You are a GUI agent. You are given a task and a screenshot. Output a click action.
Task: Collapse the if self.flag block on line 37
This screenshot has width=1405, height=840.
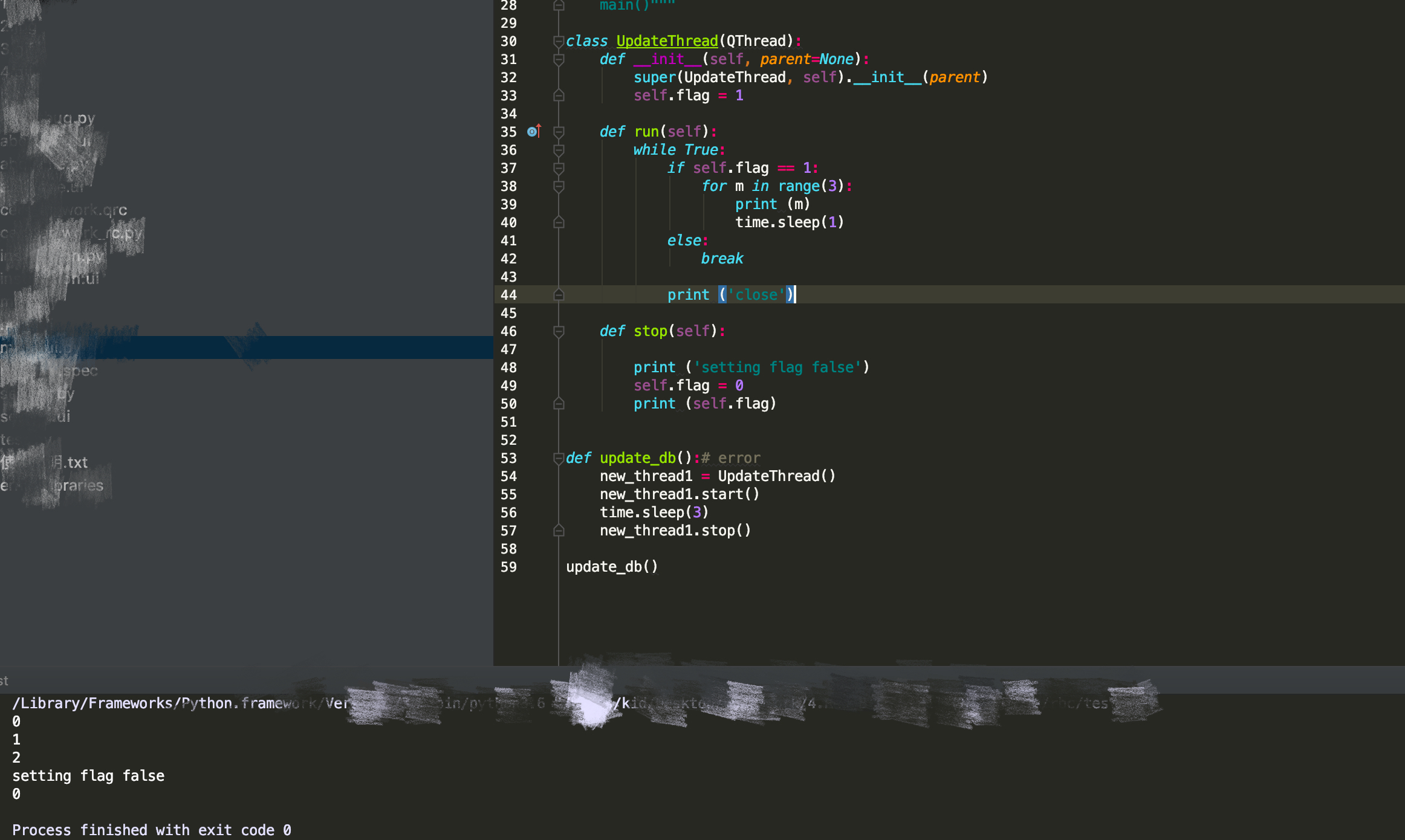[559, 169]
